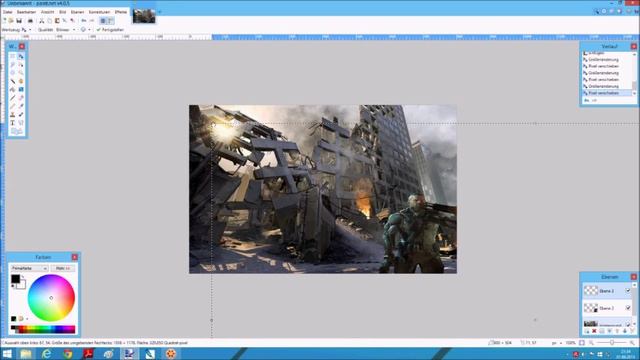Image resolution: width=640 pixels, height=360 pixels.
Task: Open the Korrekturen menu
Action: tap(99, 12)
